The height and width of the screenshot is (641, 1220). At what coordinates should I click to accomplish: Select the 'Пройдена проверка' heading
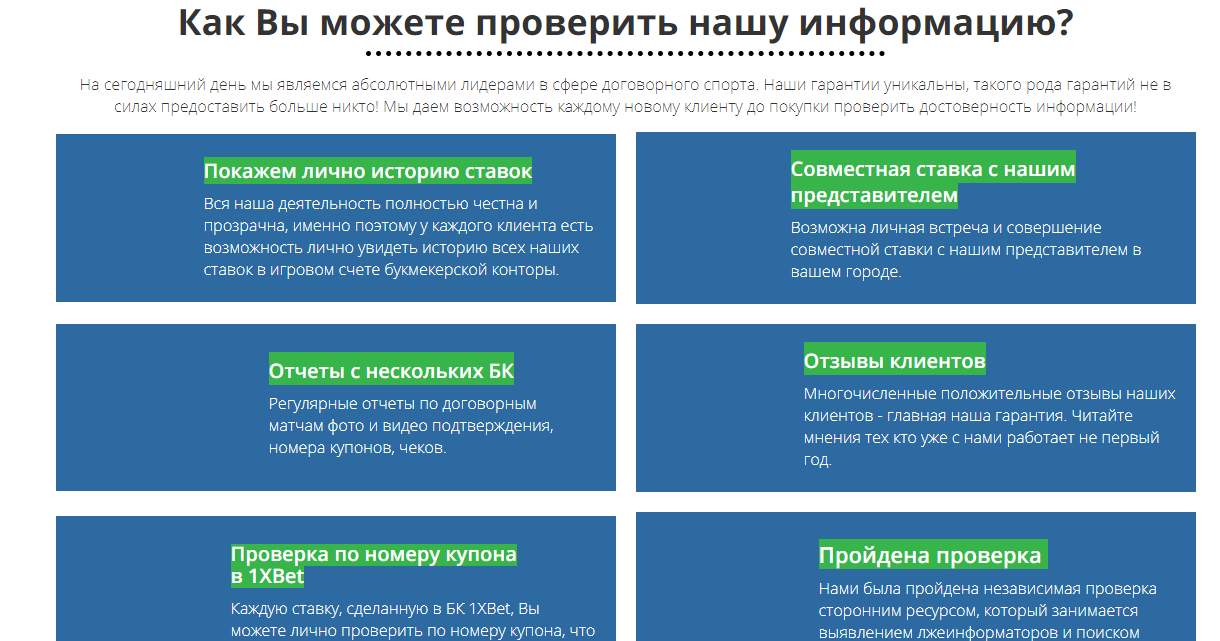(x=933, y=555)
